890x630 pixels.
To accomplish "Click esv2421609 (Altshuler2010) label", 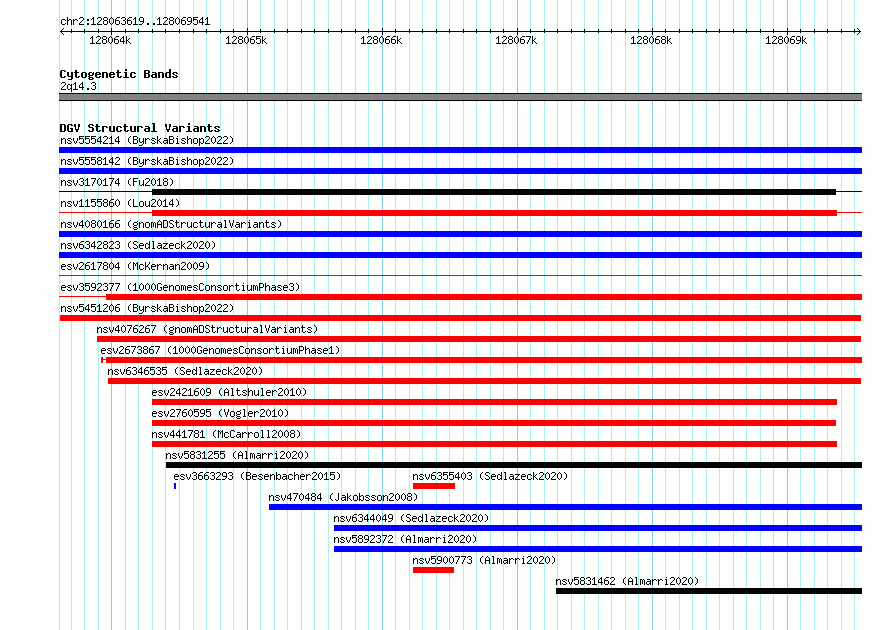I will click(x=229, y=392).
